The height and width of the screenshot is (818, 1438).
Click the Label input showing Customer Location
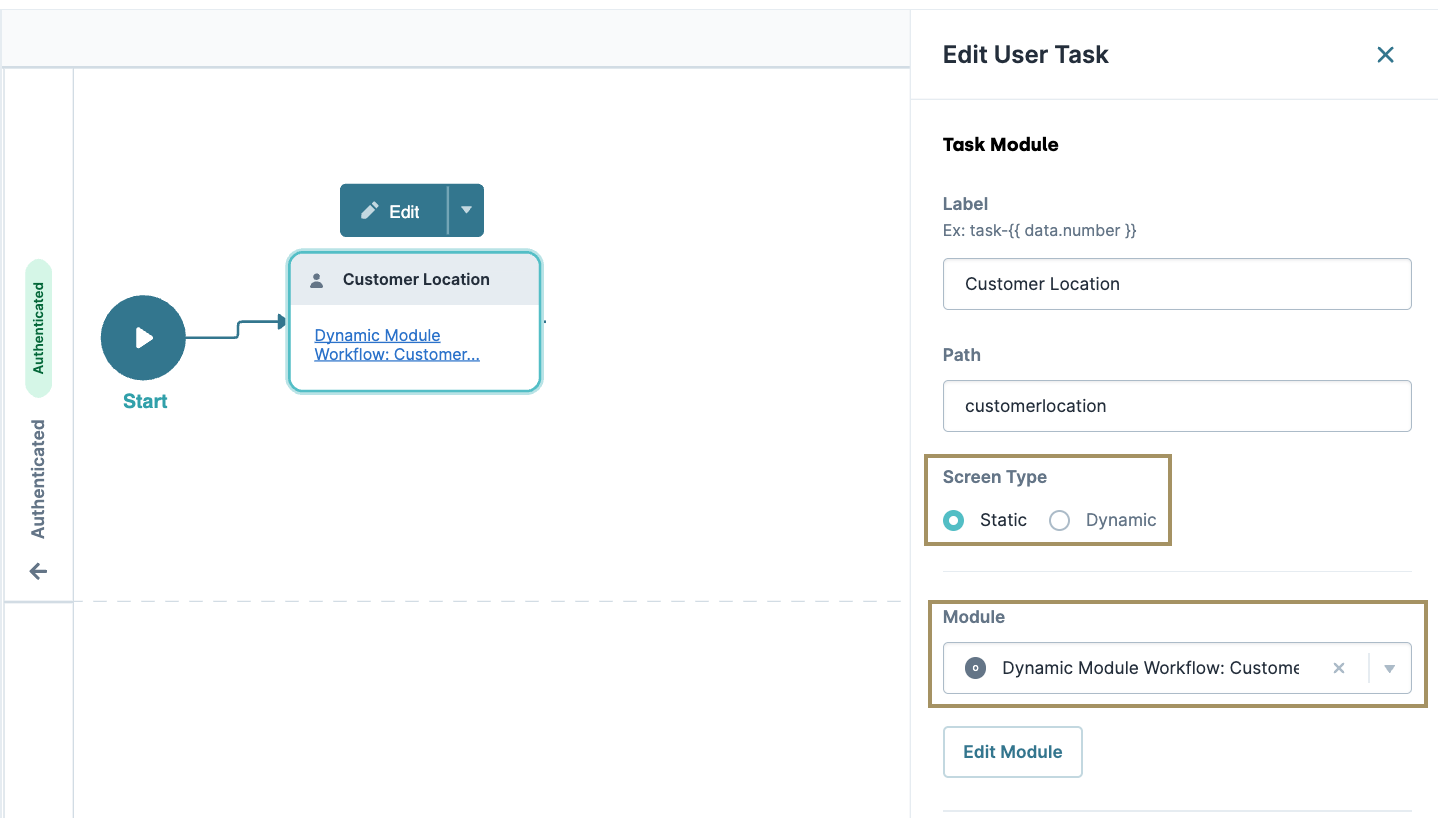coord(1177,284)
